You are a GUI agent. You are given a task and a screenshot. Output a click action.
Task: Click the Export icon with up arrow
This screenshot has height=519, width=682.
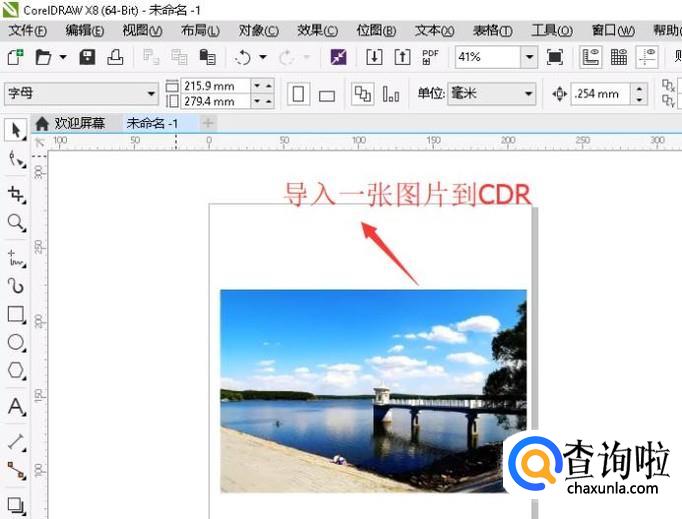tap(402, 57)
